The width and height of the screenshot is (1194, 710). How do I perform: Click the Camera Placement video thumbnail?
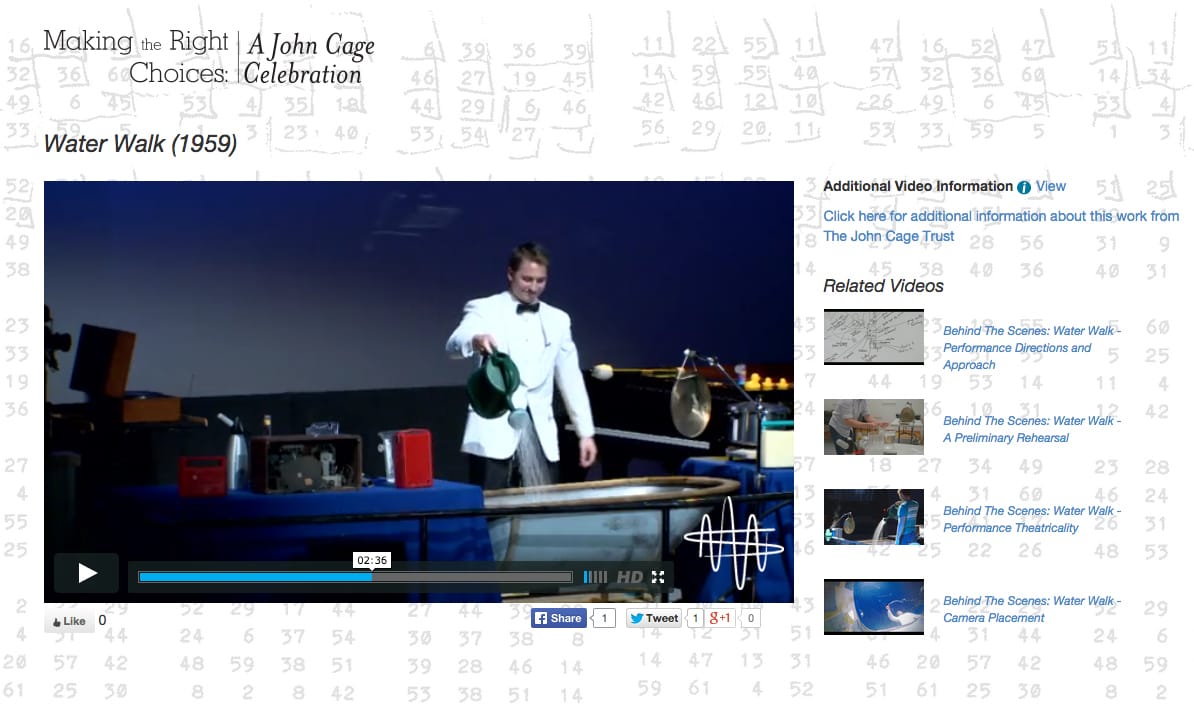[873, 607]
